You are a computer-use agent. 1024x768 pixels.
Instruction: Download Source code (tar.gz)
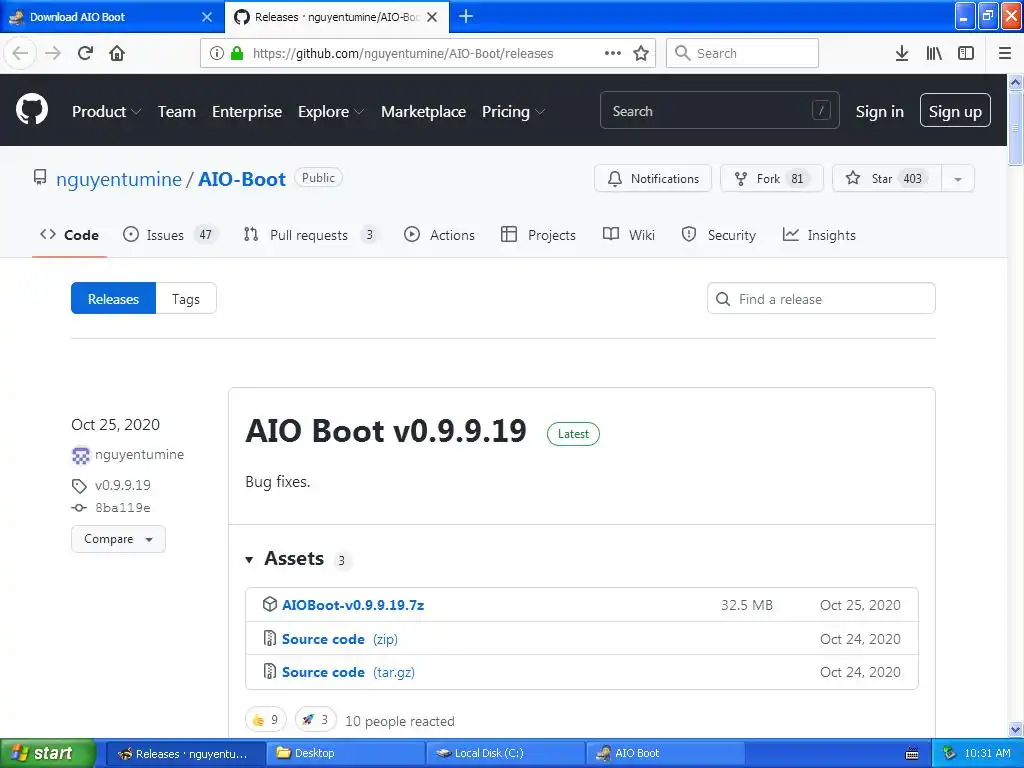click(x=348, y=672)
